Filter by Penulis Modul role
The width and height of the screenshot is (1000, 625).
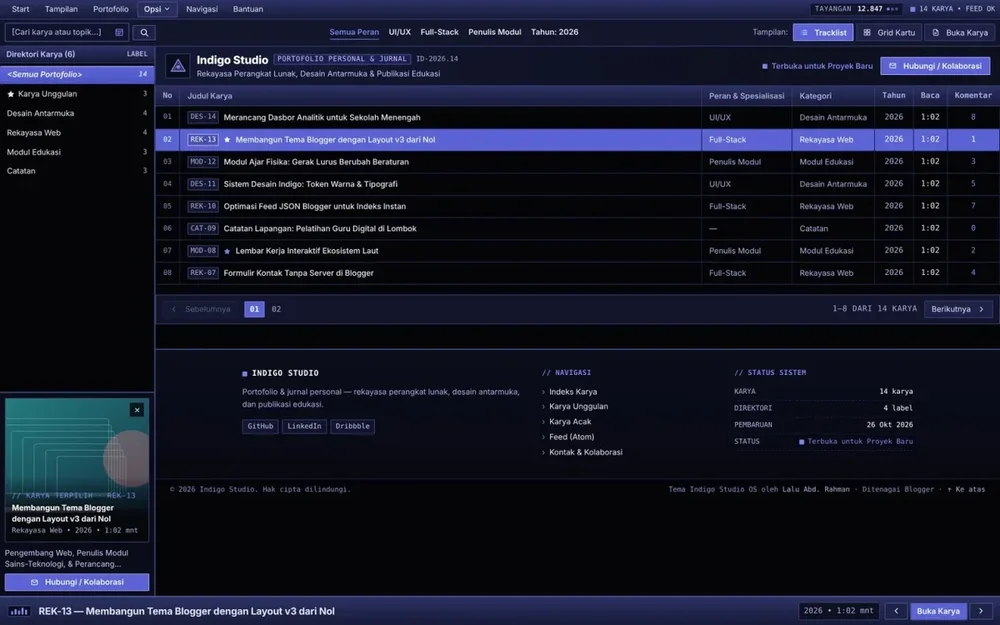point(495,32)
